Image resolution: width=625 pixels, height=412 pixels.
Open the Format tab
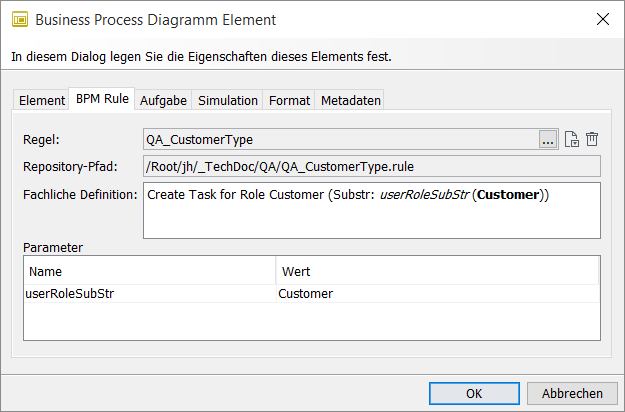tap(289, 101)
